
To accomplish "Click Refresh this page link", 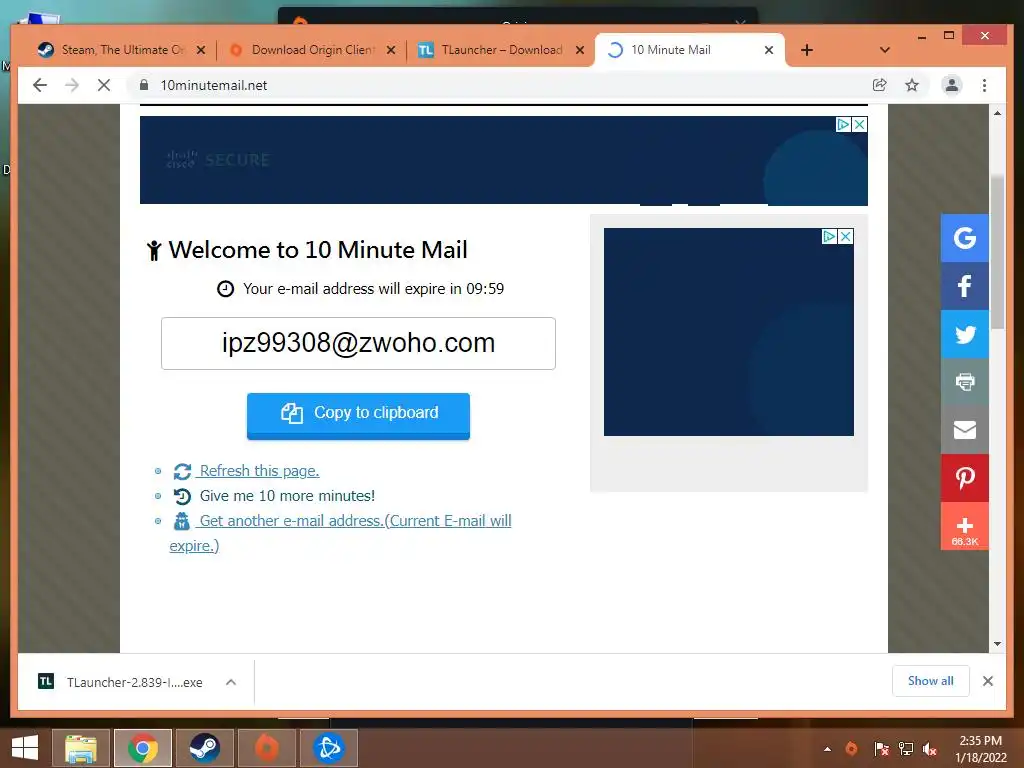I will click(x=259, y=471).
